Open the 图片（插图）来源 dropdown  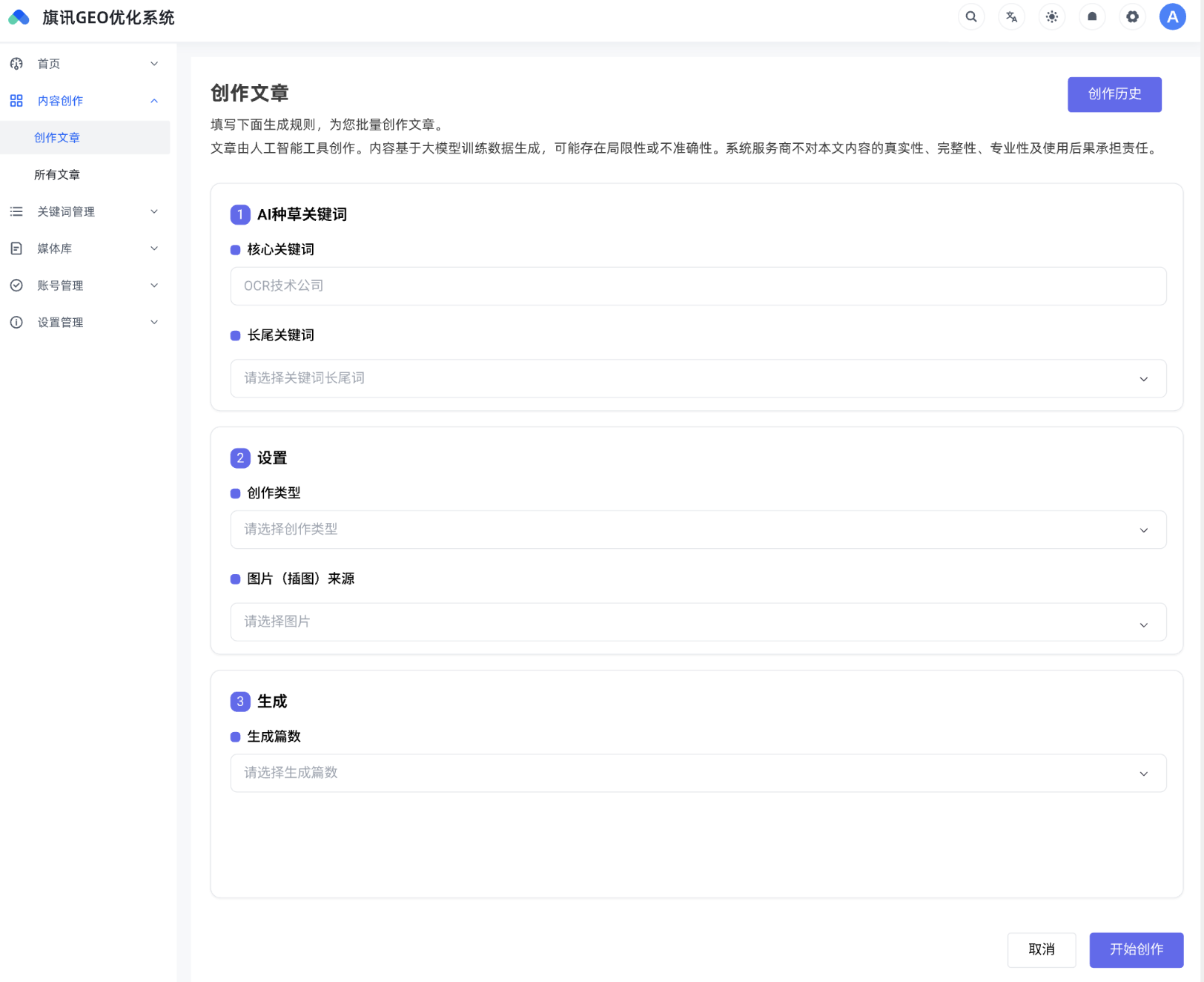[698, 622]
